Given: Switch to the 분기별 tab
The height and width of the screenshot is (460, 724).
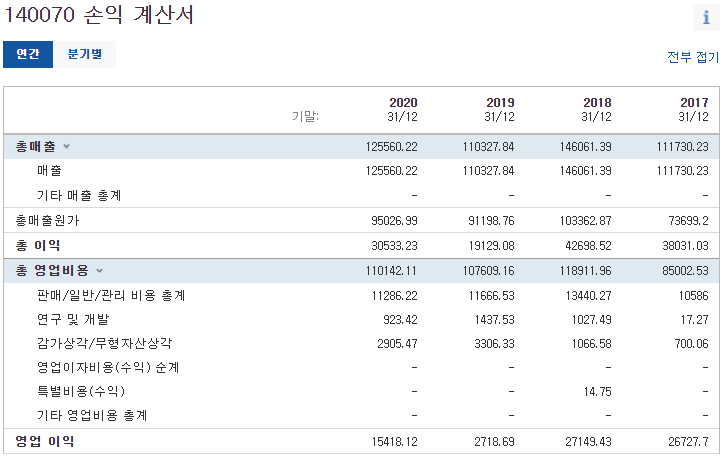Looking at the screenshot, I should click(x=84, y=54).
